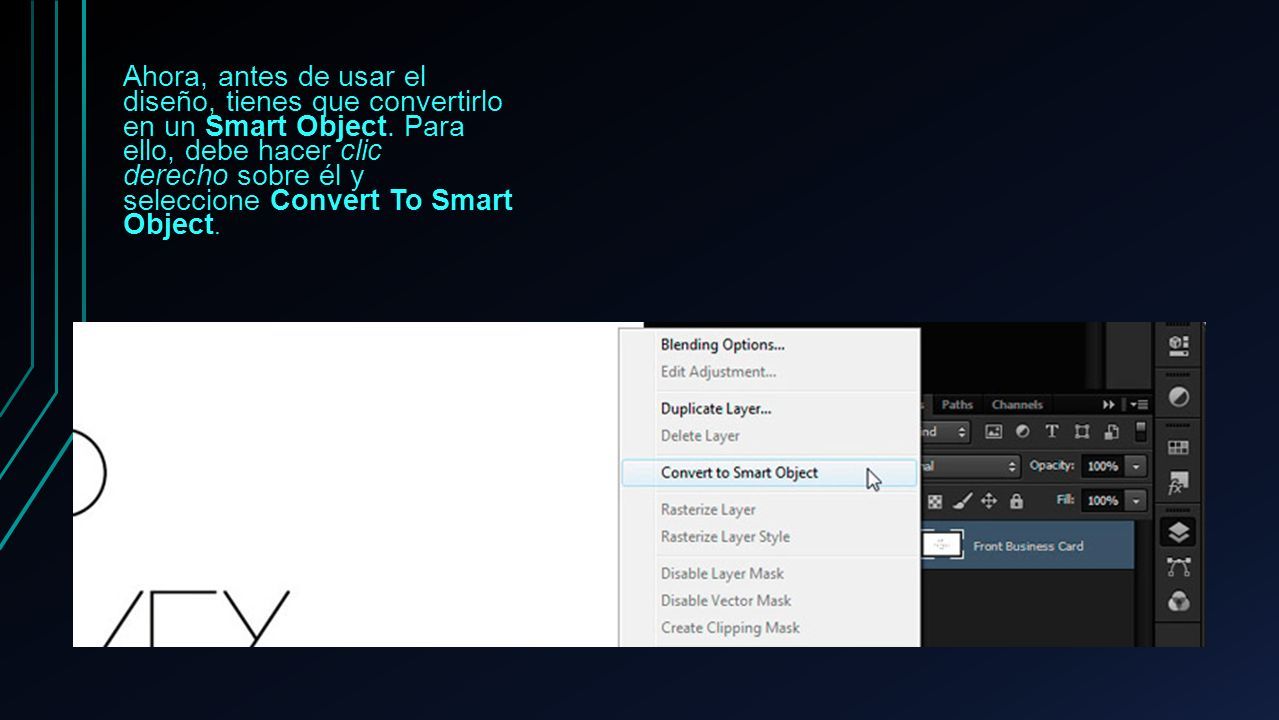Lock all padlock icon
Image resolution: width=1279 pixels, height=720 pixels.
[1016, 501]
